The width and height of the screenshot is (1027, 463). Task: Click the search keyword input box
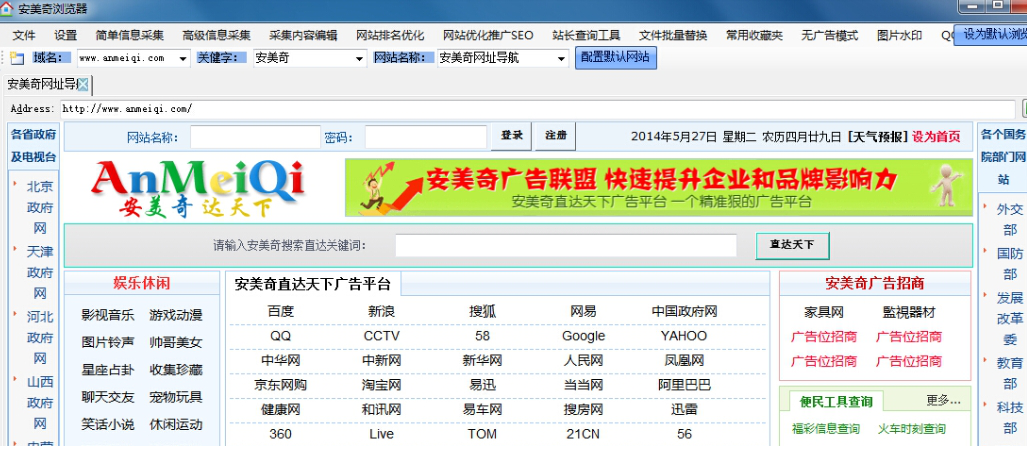pos(566,246)
